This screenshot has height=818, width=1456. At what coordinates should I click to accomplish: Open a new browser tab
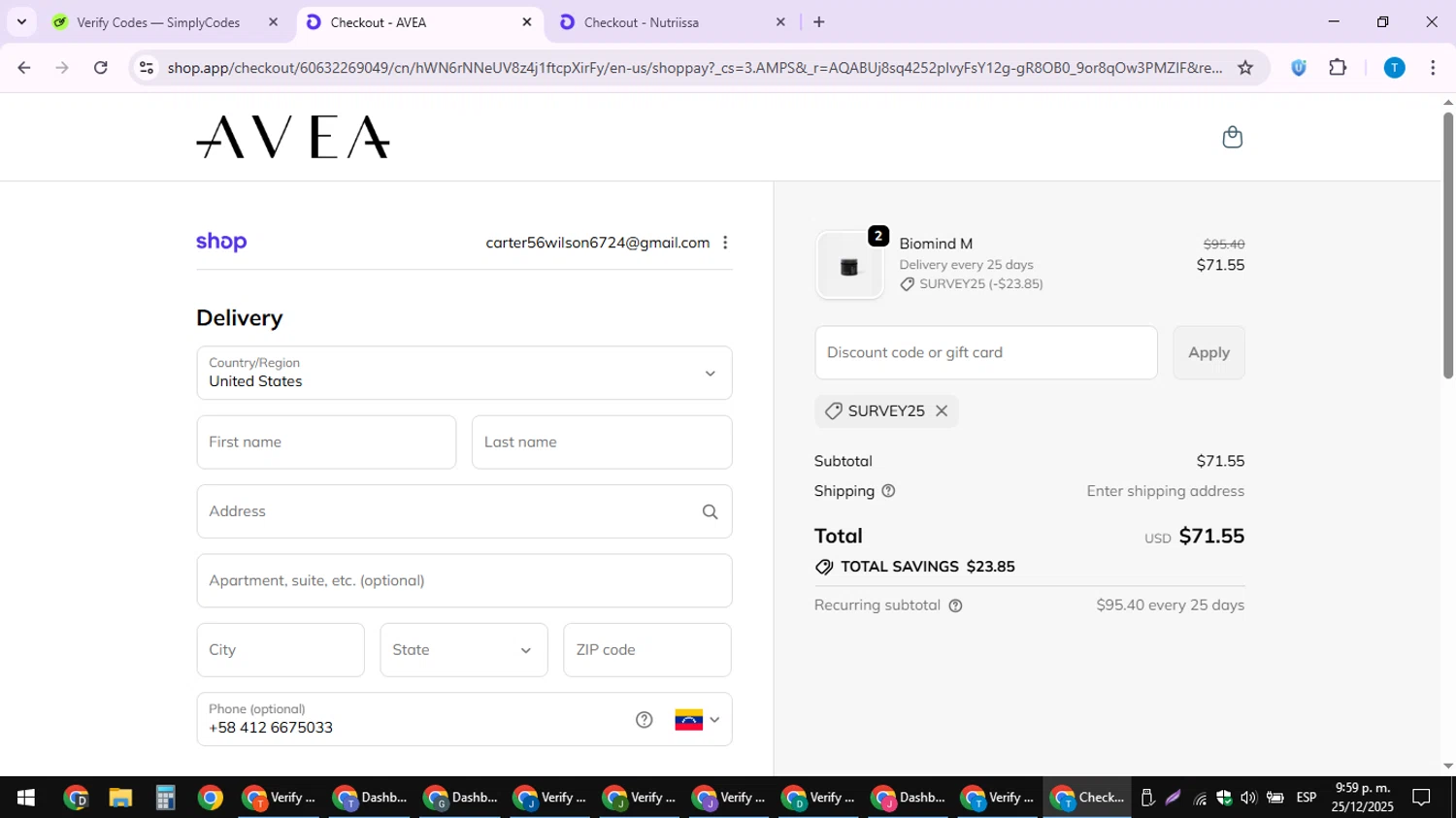(x=819, y=21)
